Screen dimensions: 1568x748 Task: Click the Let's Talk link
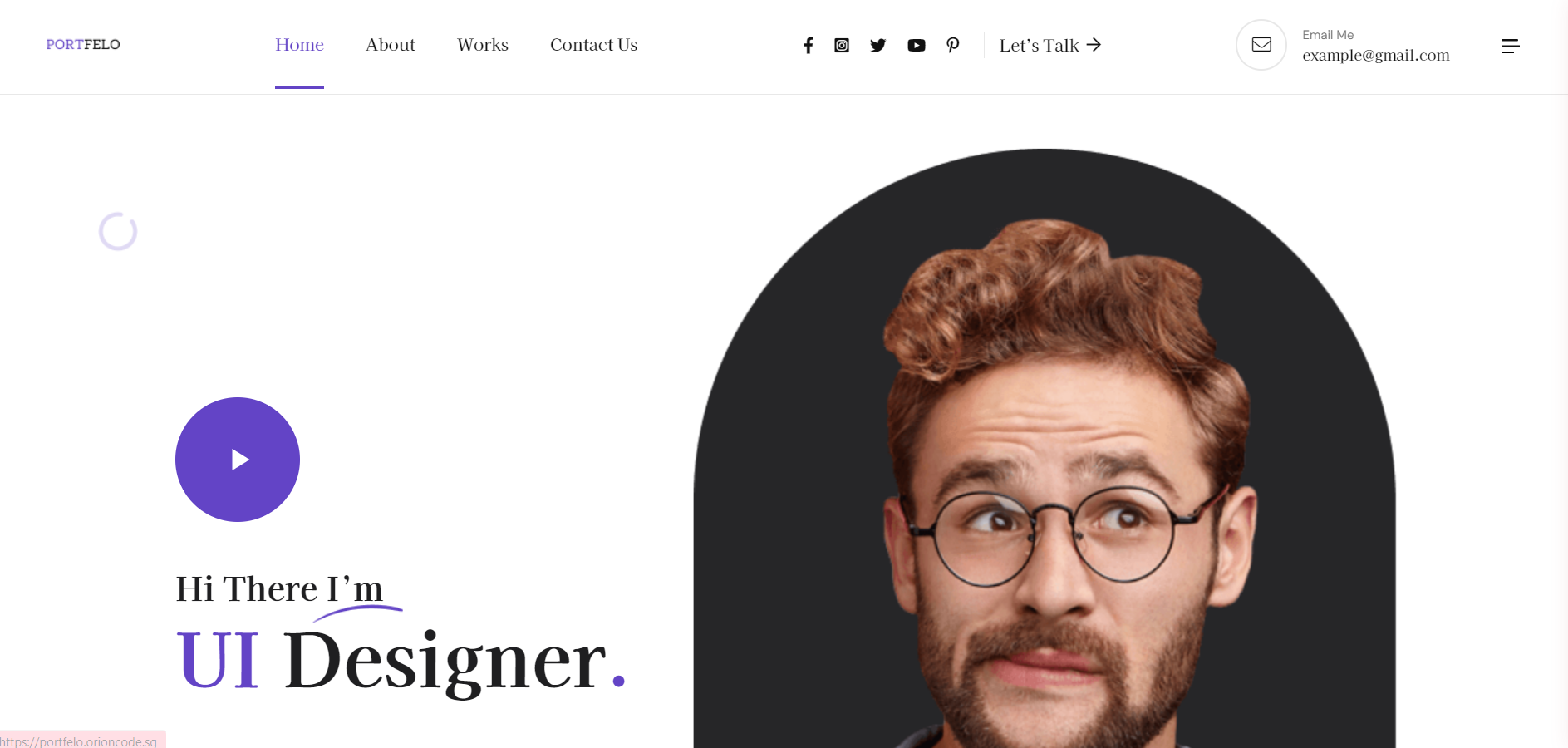click(1050, 45)
